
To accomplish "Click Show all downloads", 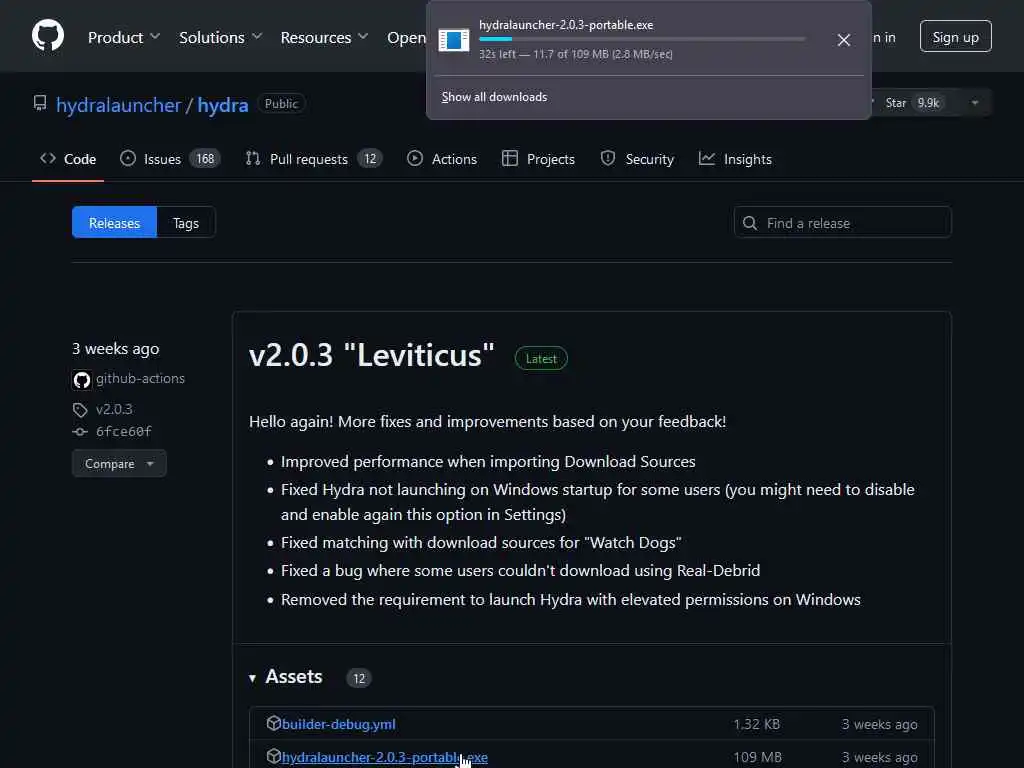I will [494, 97].
